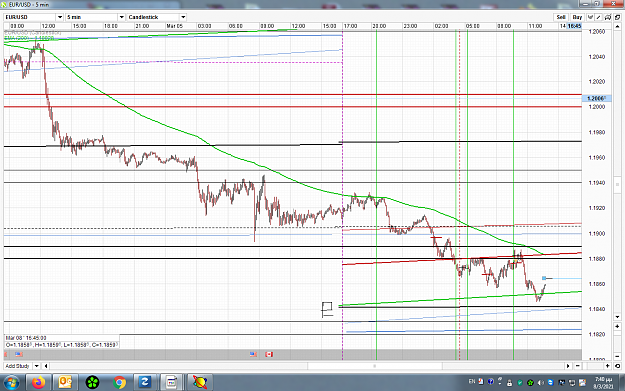Click the horizontal time scrollbar thumb
625x391 pixels.
click(x=375, y=366)
